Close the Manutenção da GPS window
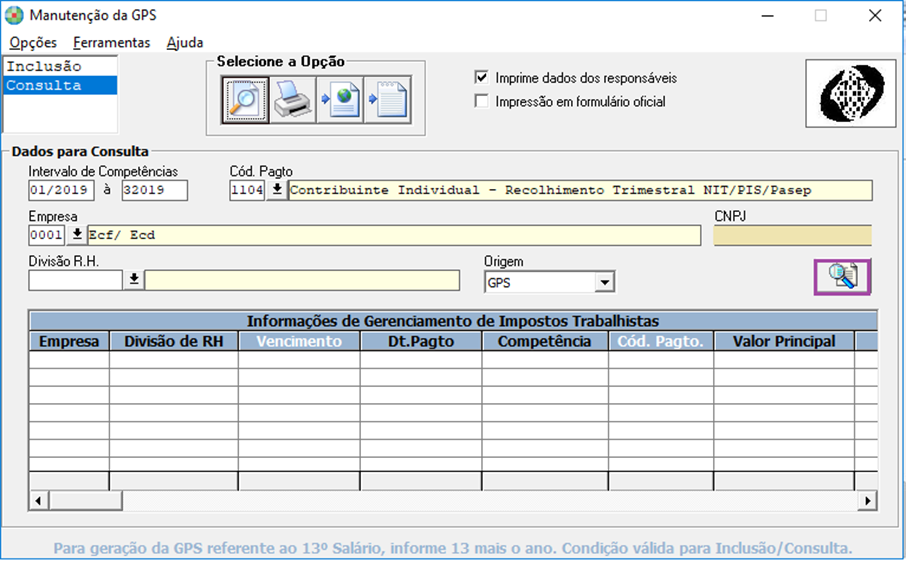This screenshot has height=563, width=906. 875,16
